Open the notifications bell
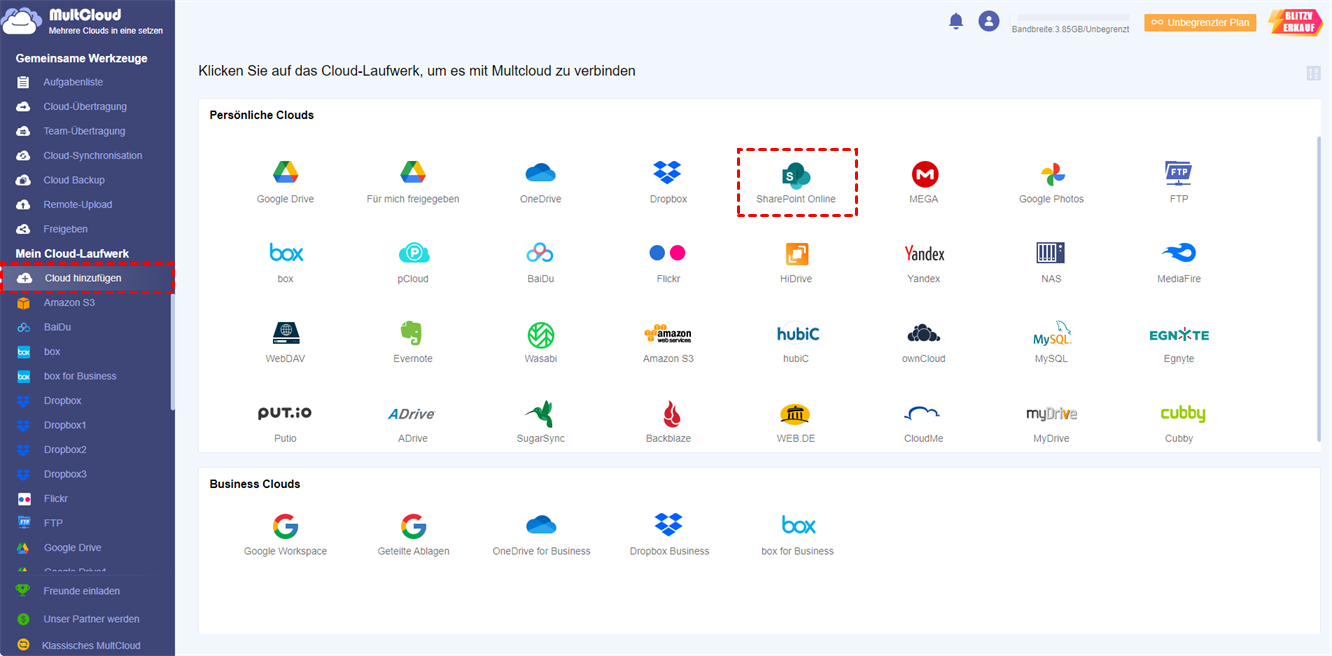Image resolution: width=1332 pixels, height=656 pixels. click(956, 21)
